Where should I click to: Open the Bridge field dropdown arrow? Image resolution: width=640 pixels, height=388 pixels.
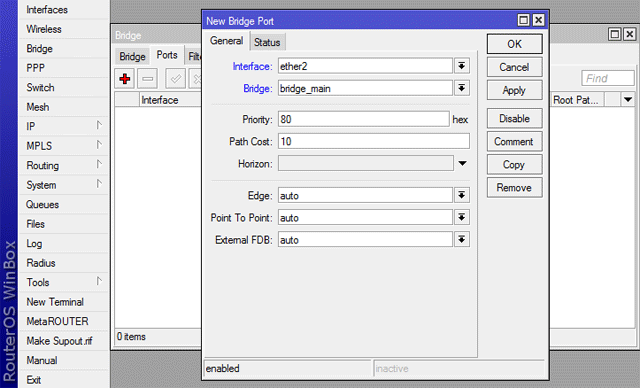coord(462,88)
